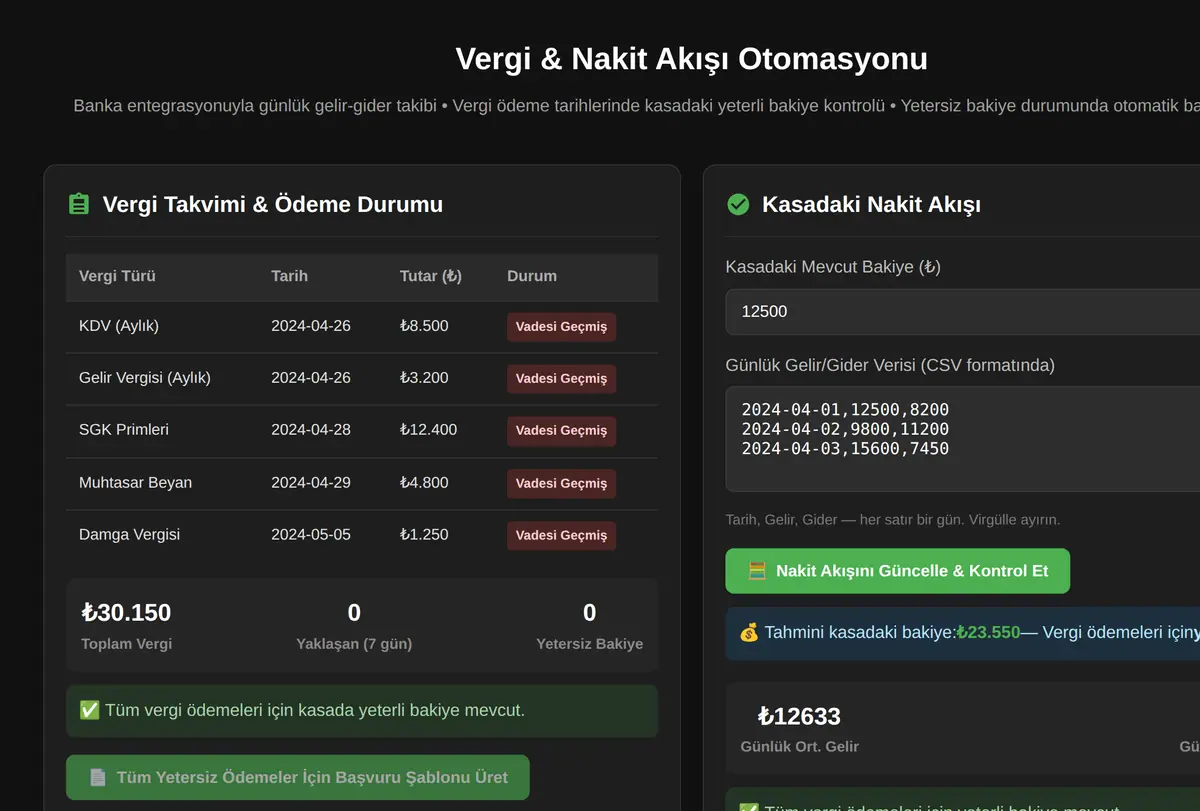Click the ₺23.550 estimated balance value
Screen dimensions: 1200x811
click(988, 633)
